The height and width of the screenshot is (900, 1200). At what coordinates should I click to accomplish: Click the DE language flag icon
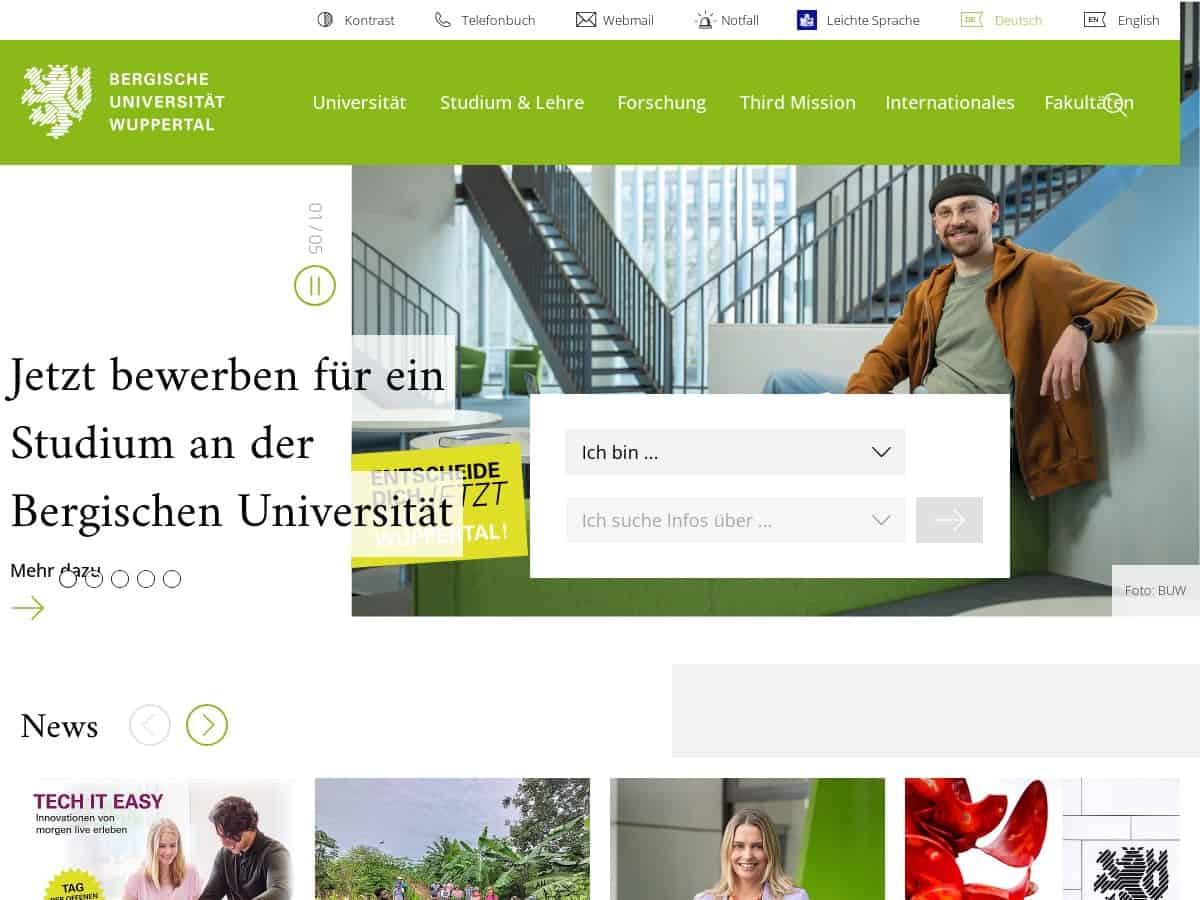pos(972,20)
